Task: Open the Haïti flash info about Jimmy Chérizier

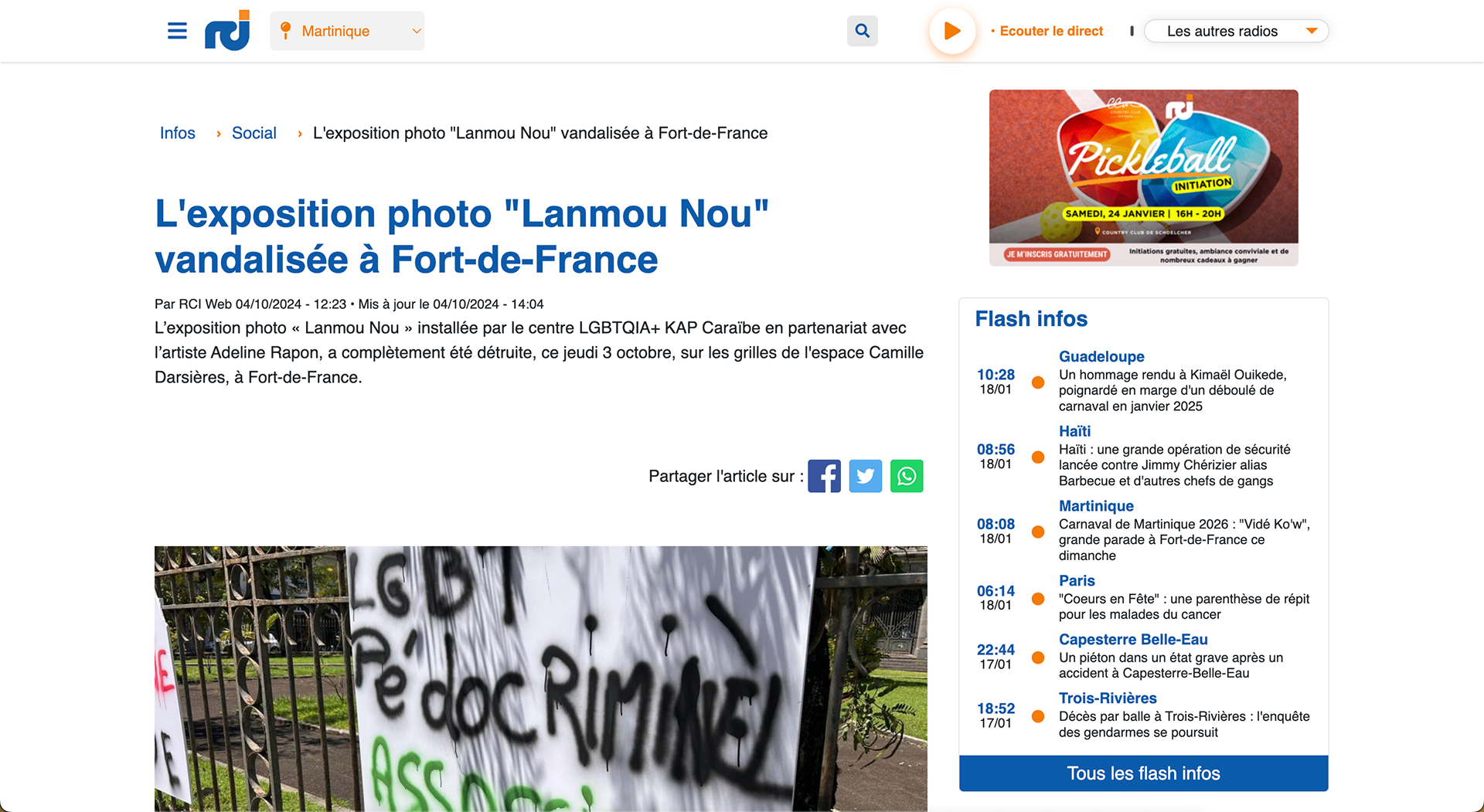Action: tap(1174, 465)
